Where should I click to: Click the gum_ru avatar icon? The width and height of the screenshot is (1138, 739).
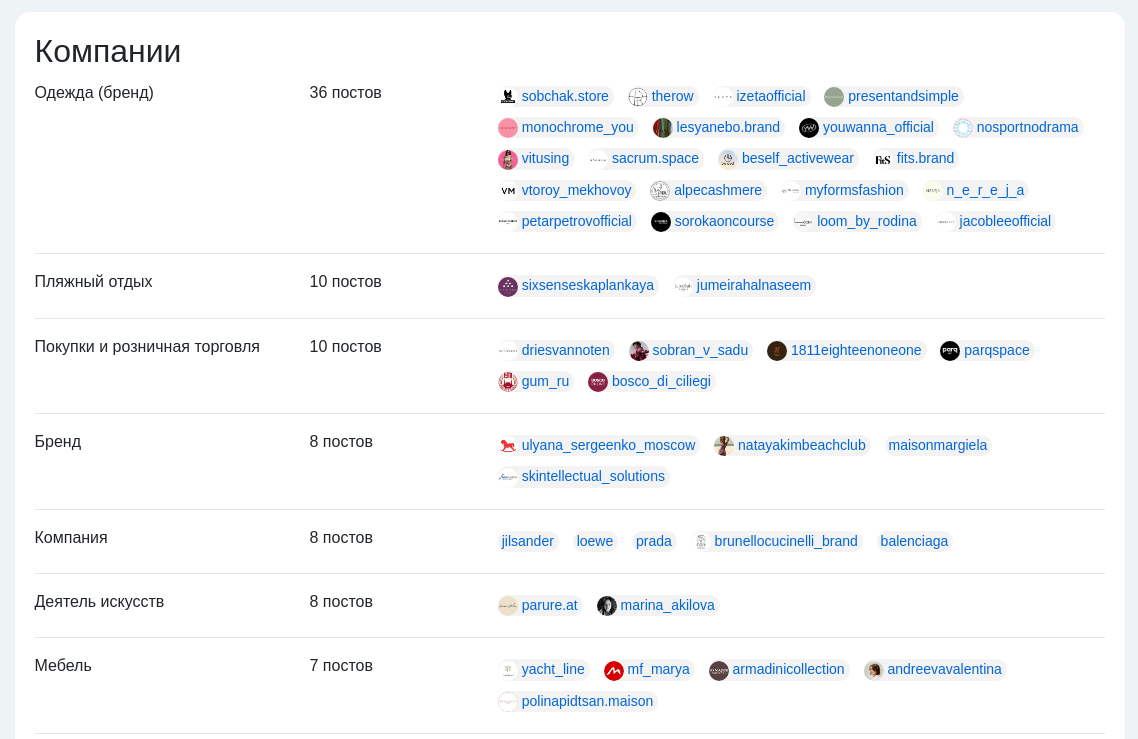coord(508,382)
